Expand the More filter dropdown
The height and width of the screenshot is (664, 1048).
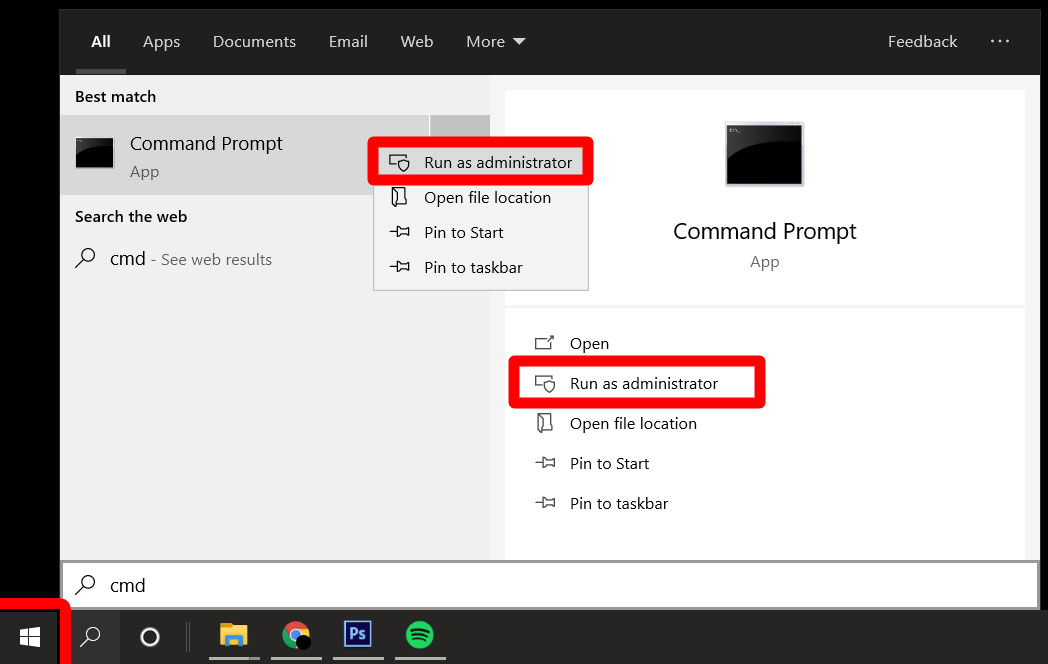(x=495, y=42)
